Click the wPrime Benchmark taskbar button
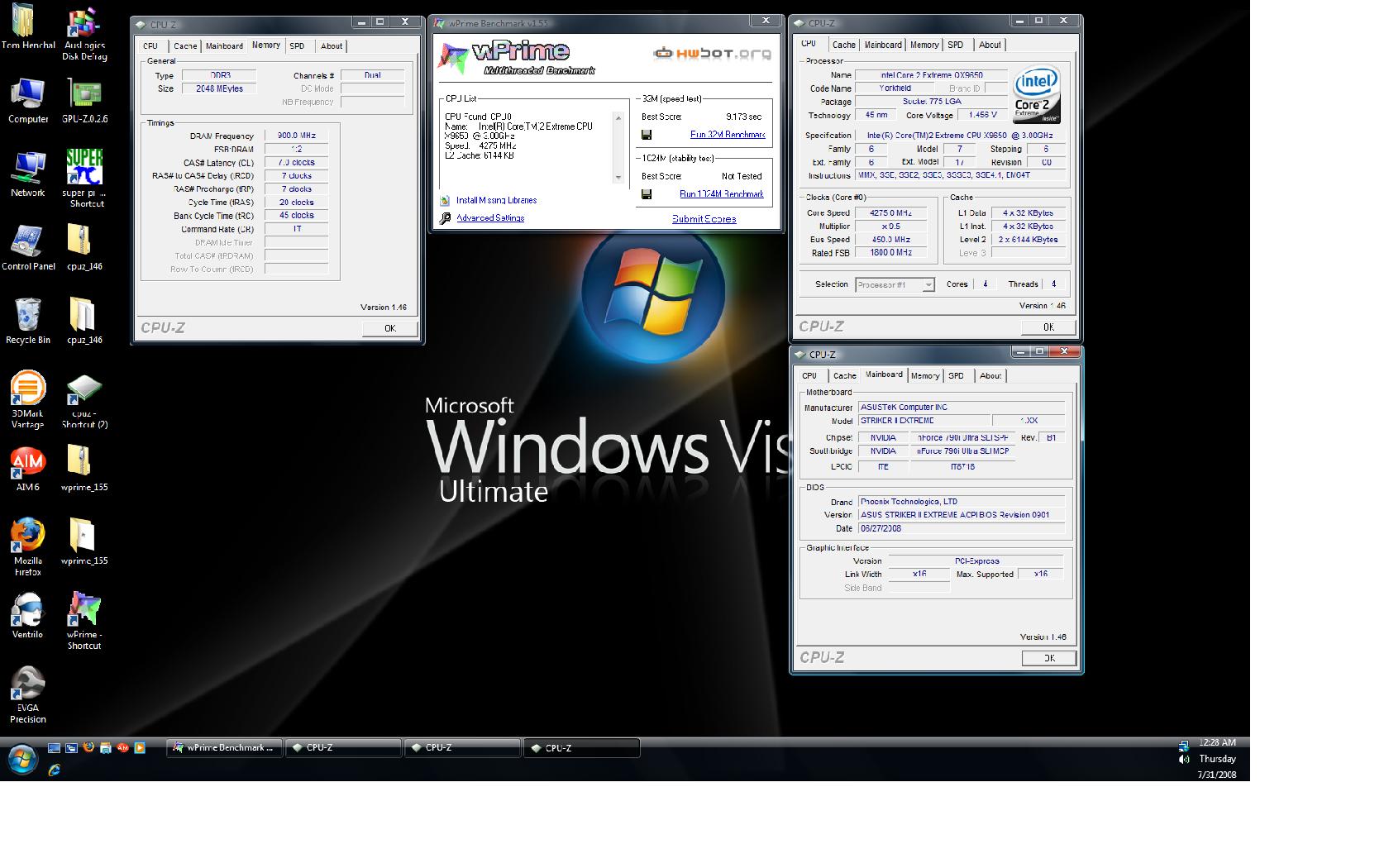Screen dimensions: 1389x868 (x=225, y=748)
